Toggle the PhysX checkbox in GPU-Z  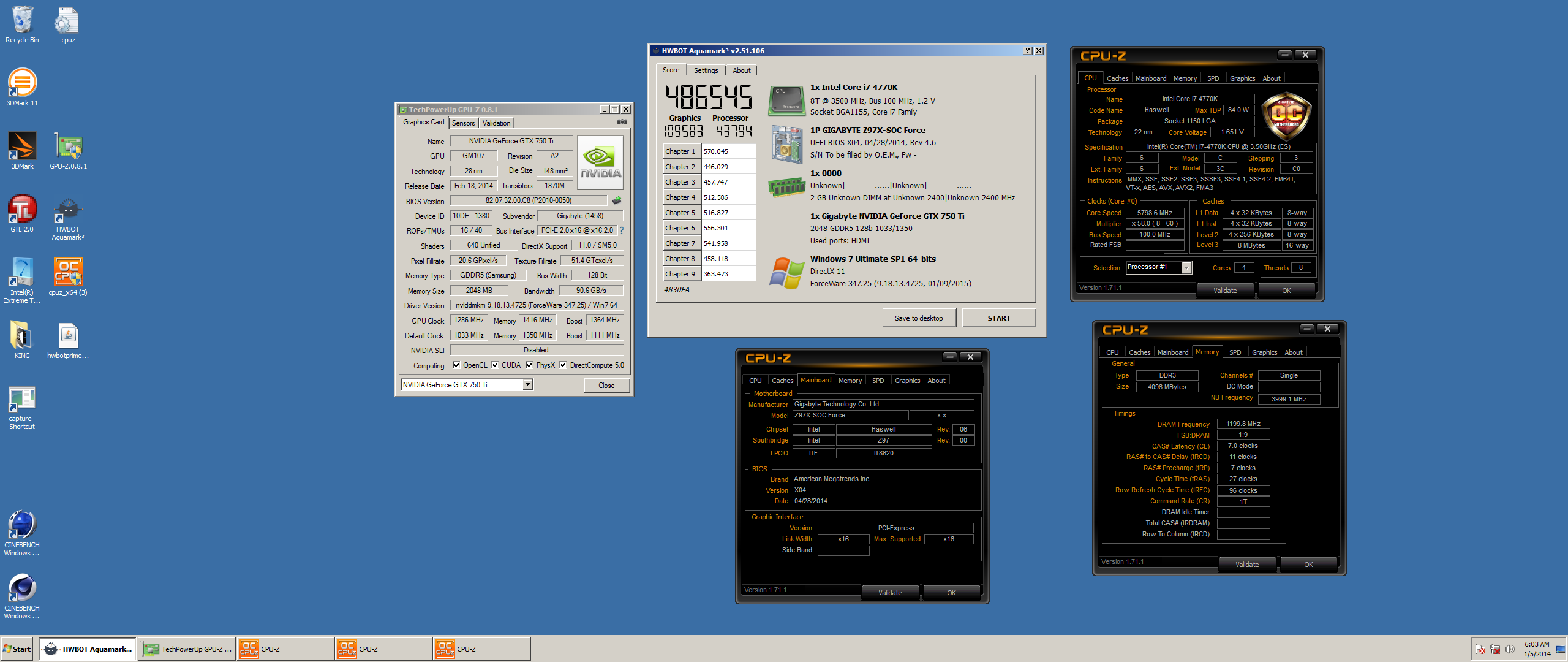click(529, 365)
